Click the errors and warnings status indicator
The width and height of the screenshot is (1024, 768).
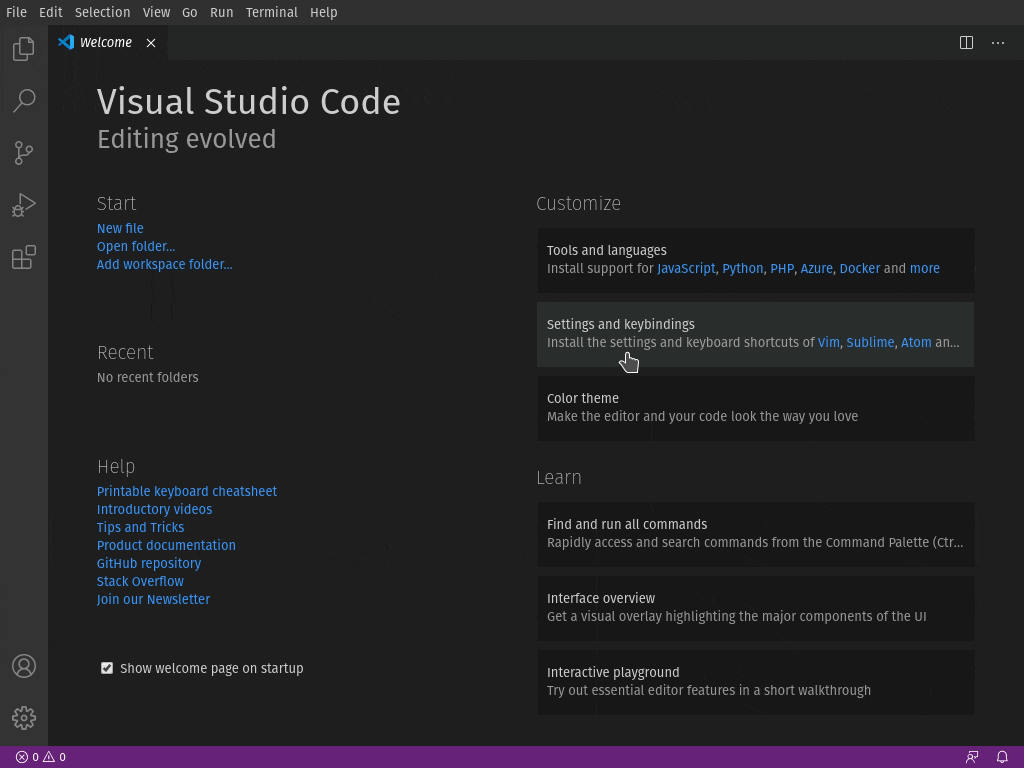pos(40,757)
